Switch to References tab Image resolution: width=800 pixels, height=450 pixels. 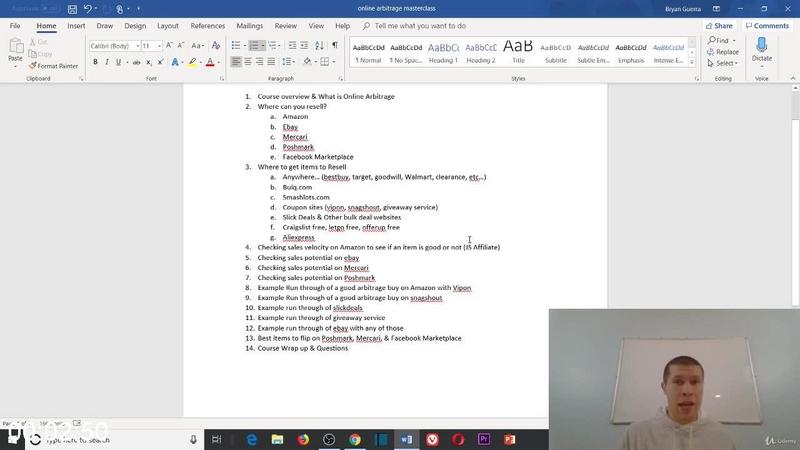click(207, 26)
